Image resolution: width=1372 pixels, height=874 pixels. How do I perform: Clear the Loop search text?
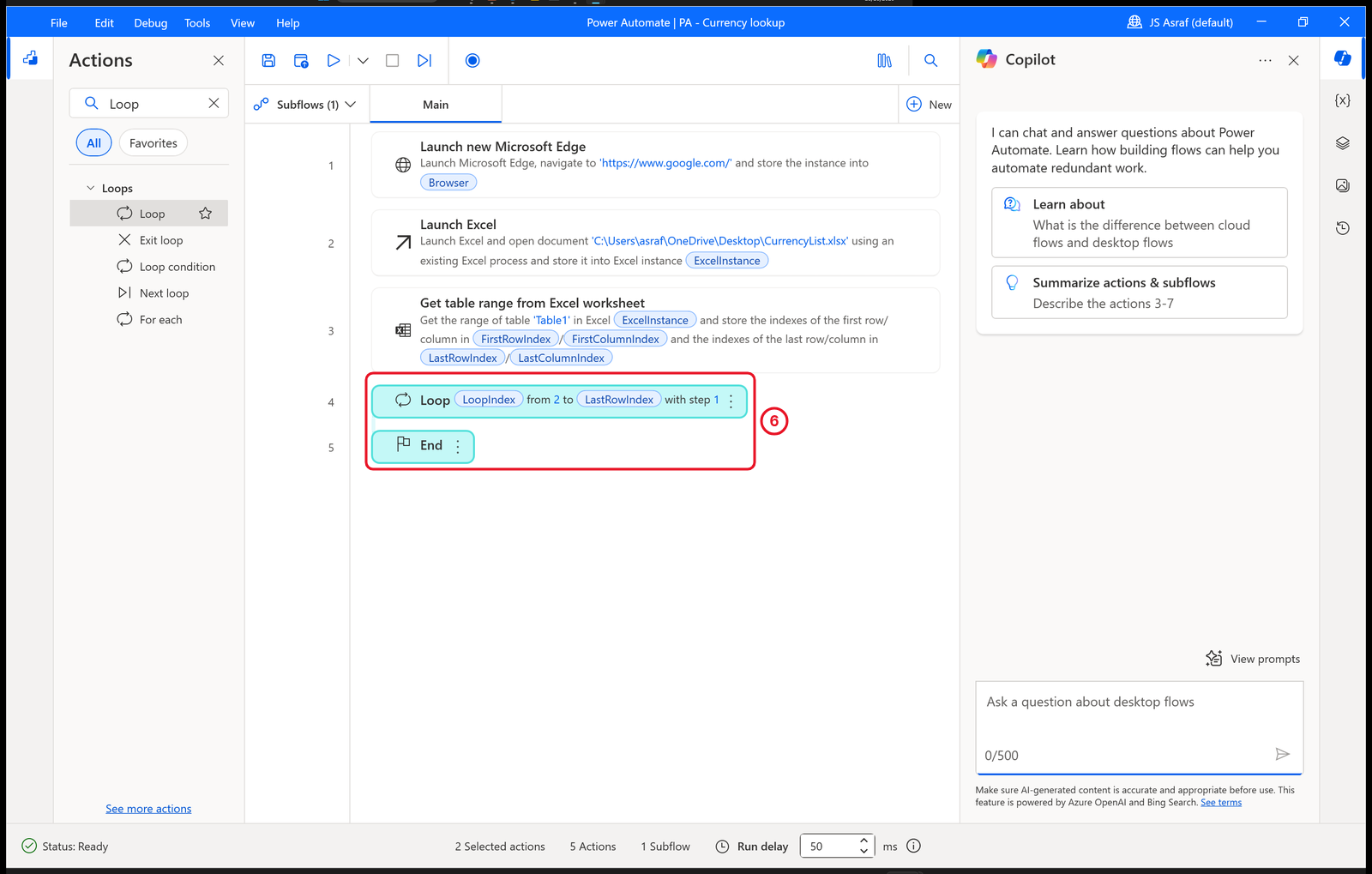point(214,103)
